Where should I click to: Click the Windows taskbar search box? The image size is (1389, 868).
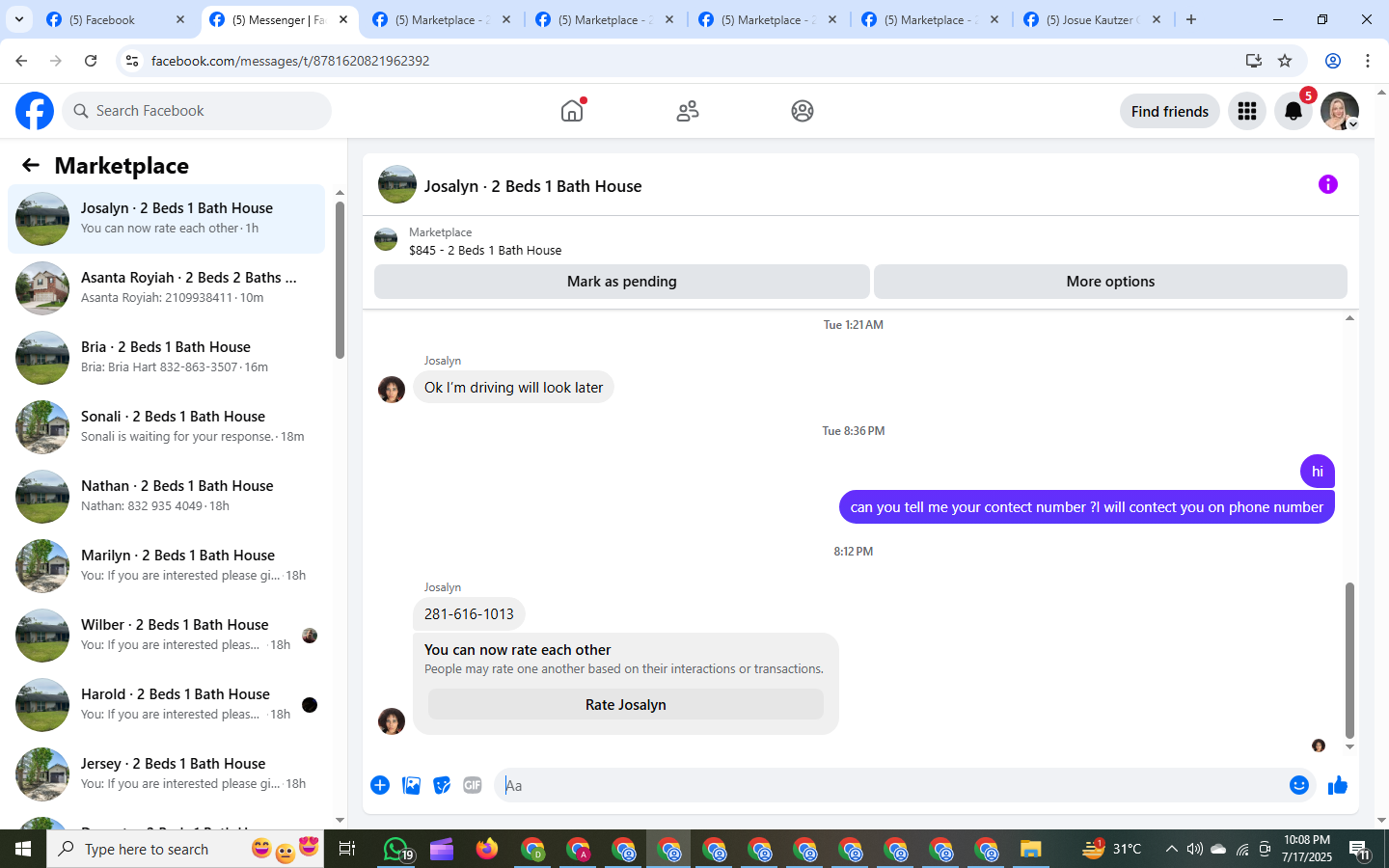185,849
